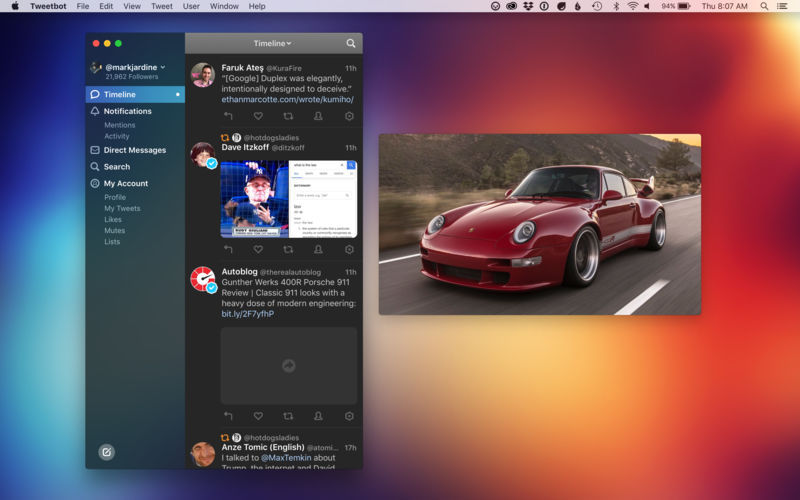
Task: Open the Tweet menu in the menu bar
Action: [x=161, y=6]
